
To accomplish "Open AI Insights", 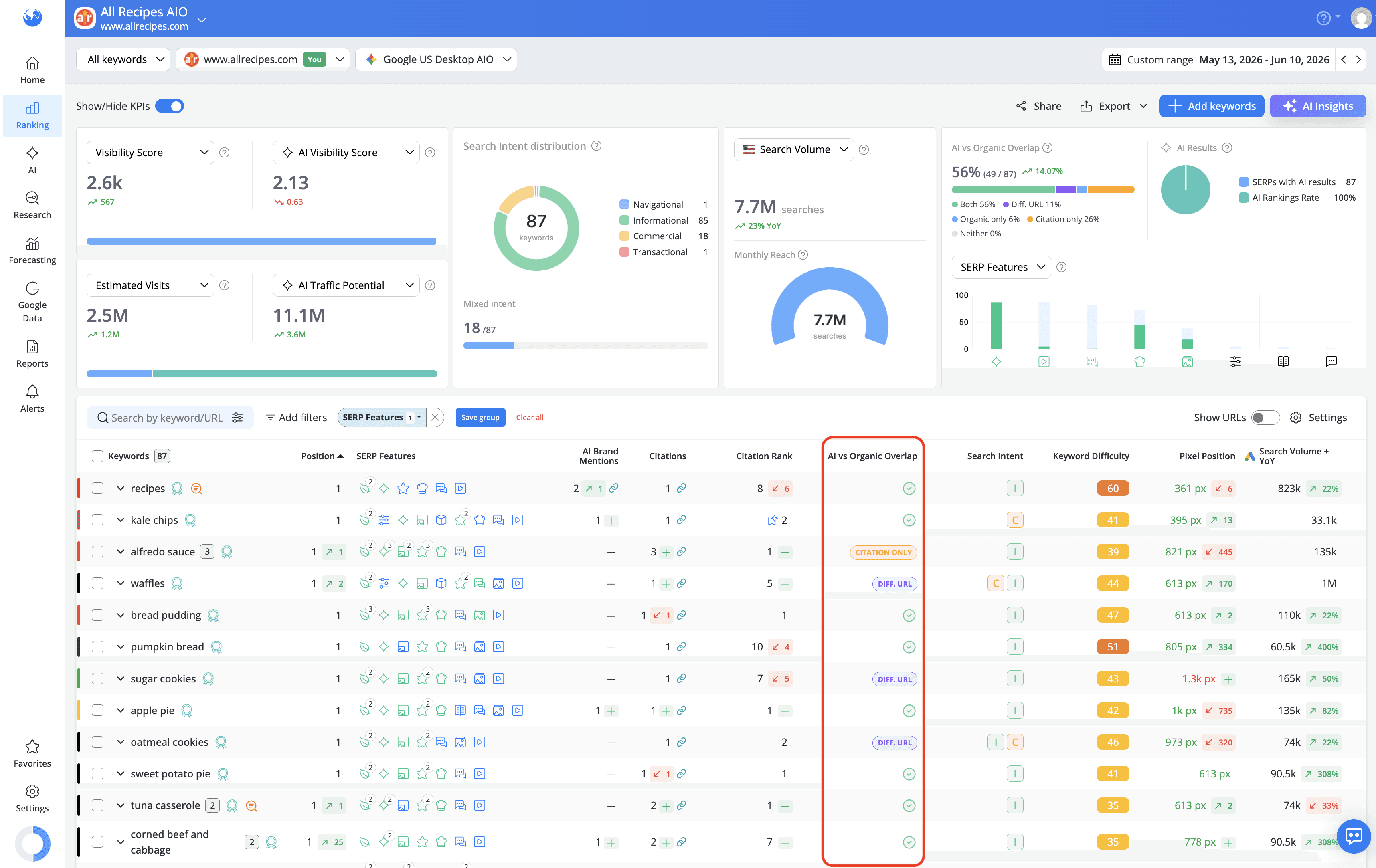I will tap(1318, 106).
